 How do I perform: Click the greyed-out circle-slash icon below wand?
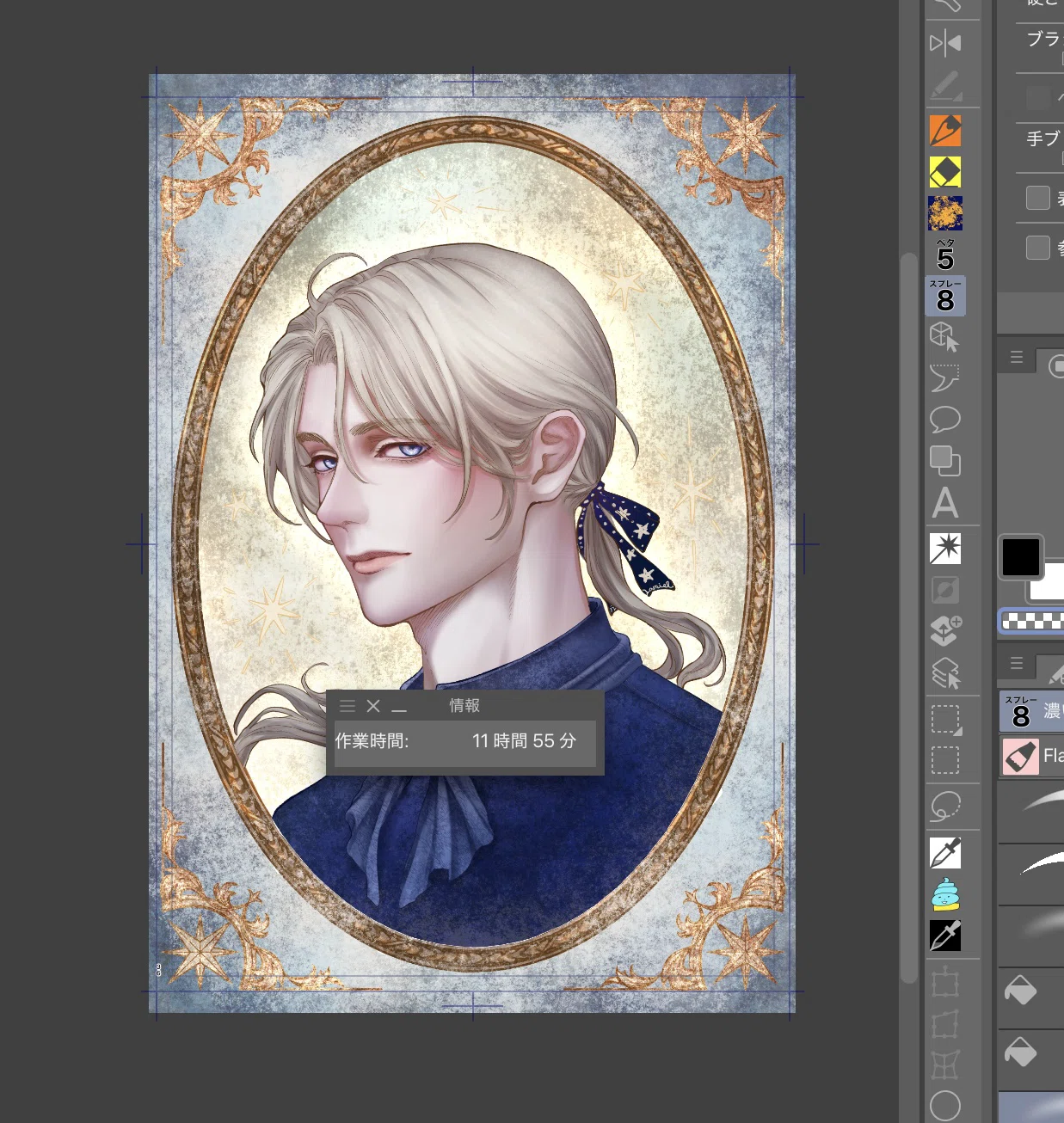(945, 590)
